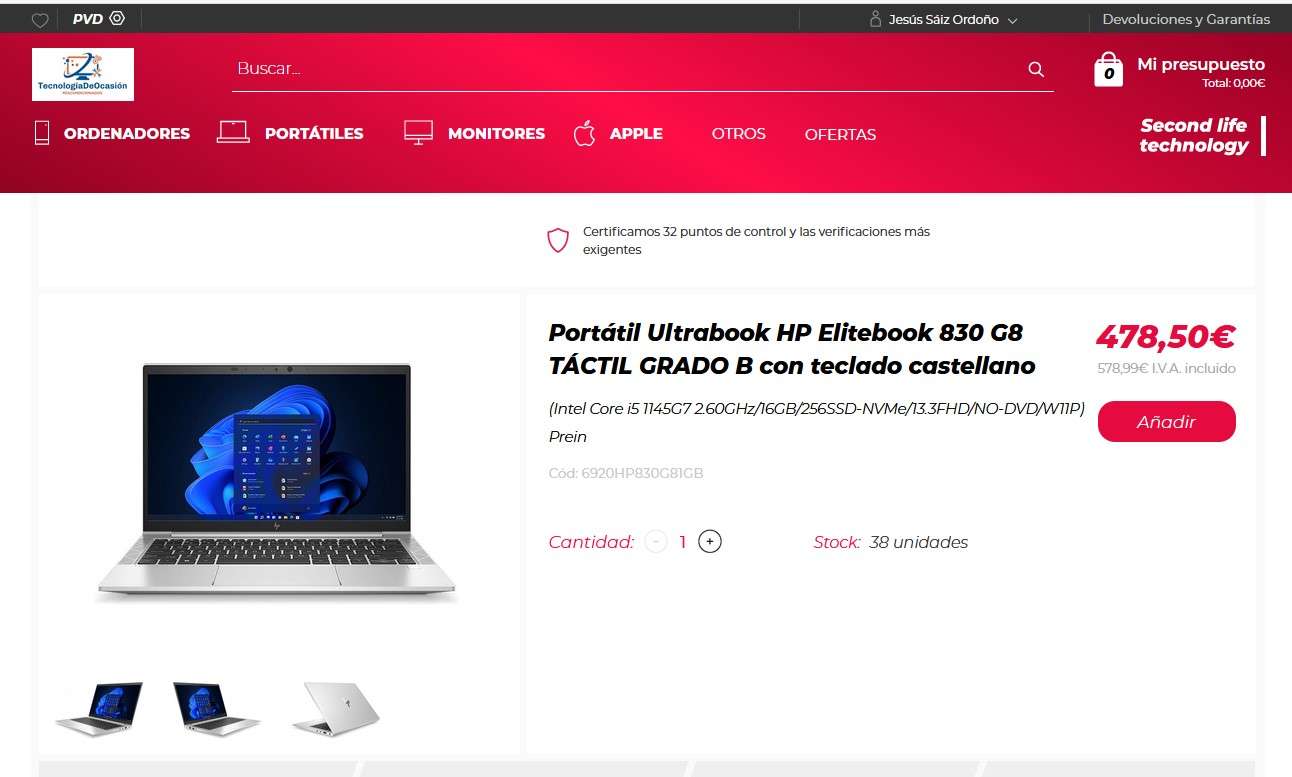Click the heart wishlist icon
This screenshot has width=1292, height=777.
[x=40, y=20]
